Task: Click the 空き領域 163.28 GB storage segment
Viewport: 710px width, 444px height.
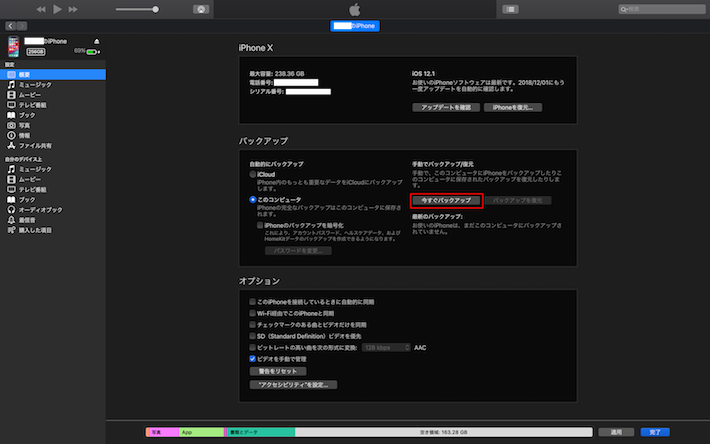Action: click(444, 432)
